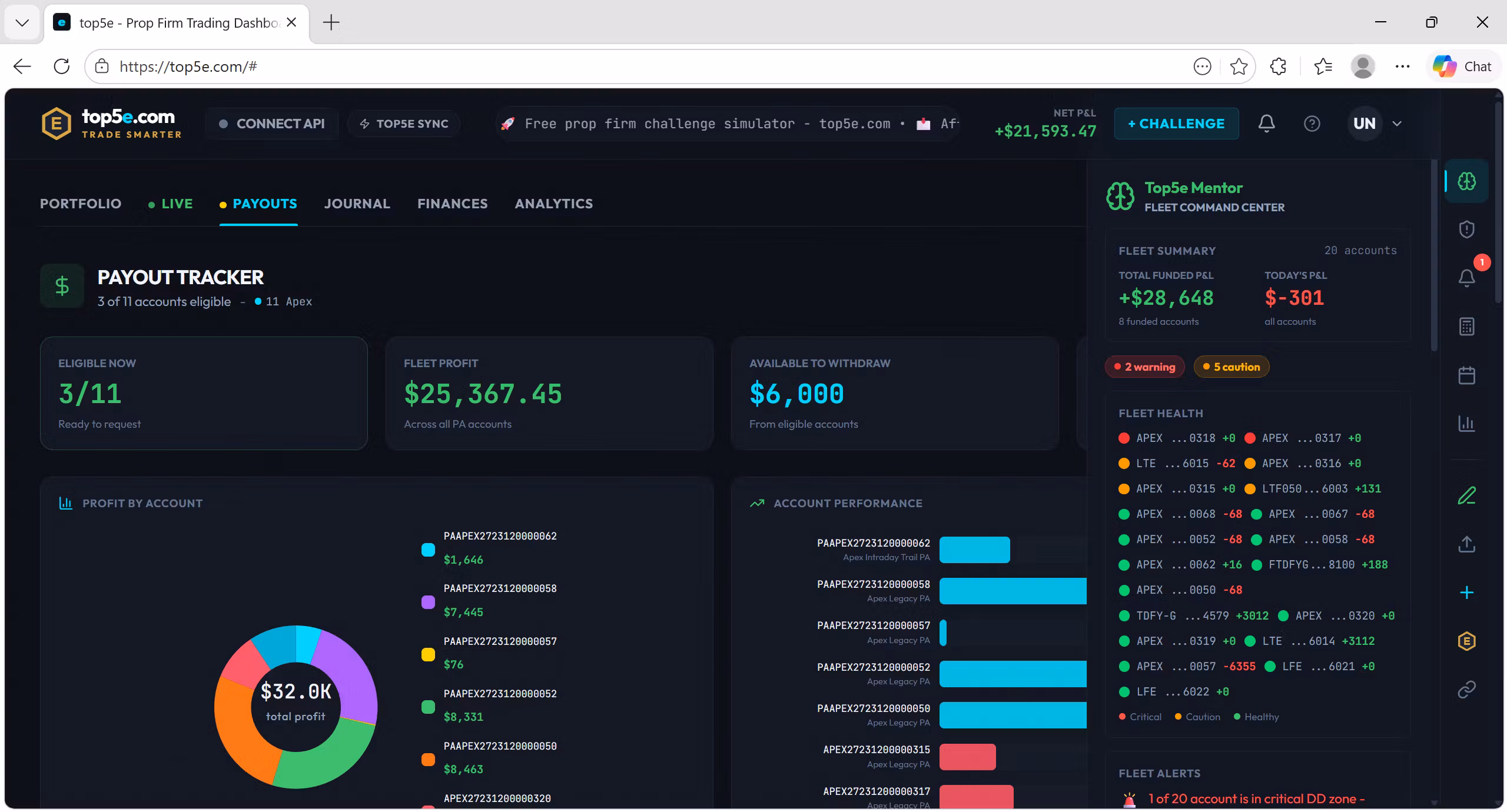Switch to the PORTFOLIO tab
Viewport: 1507px width, 812px height.
pos(81,204)
